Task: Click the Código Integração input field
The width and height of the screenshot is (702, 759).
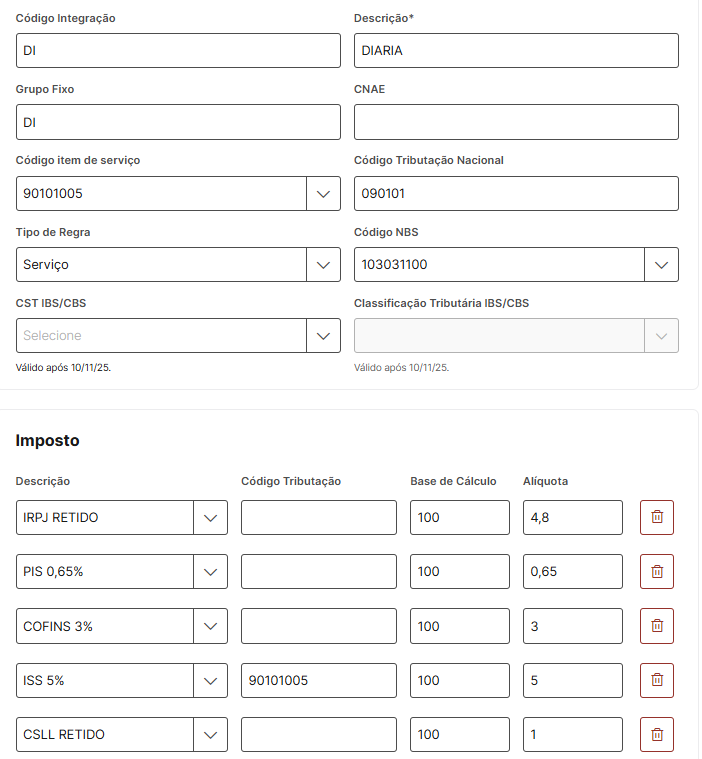Action: [x=178, y=51]
